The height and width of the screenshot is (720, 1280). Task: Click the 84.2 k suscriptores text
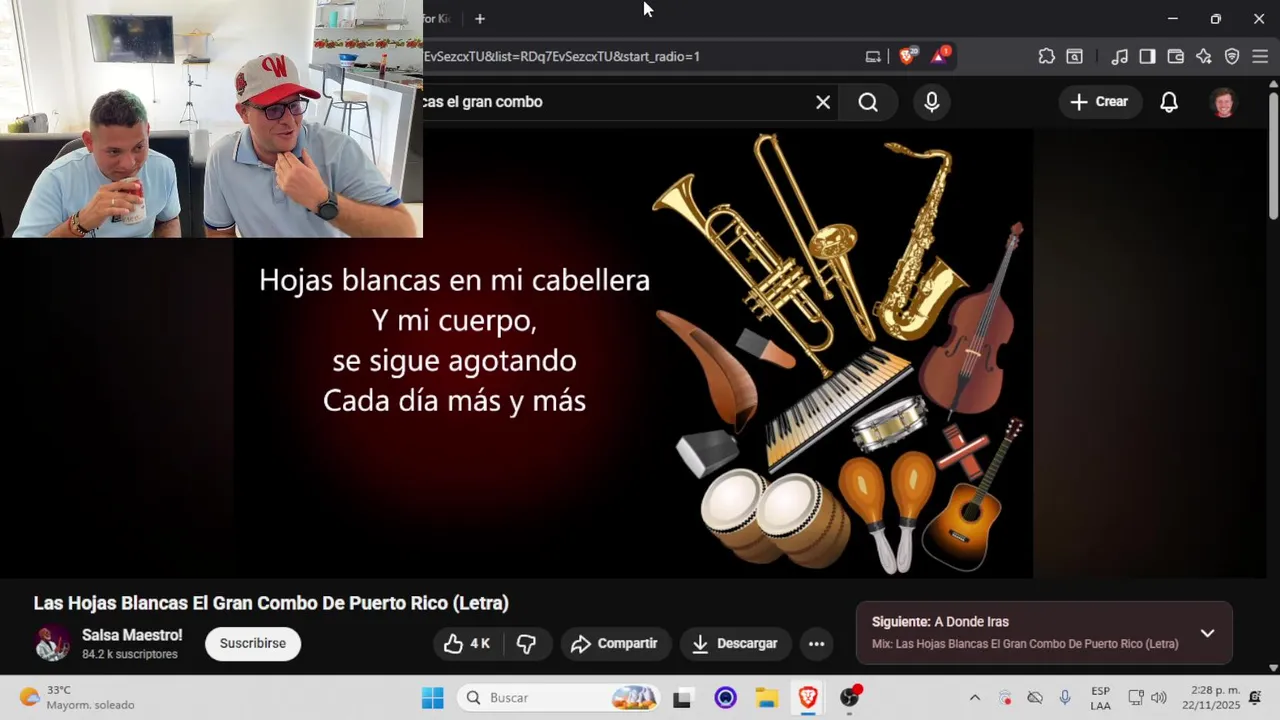(x=130, y=654)
